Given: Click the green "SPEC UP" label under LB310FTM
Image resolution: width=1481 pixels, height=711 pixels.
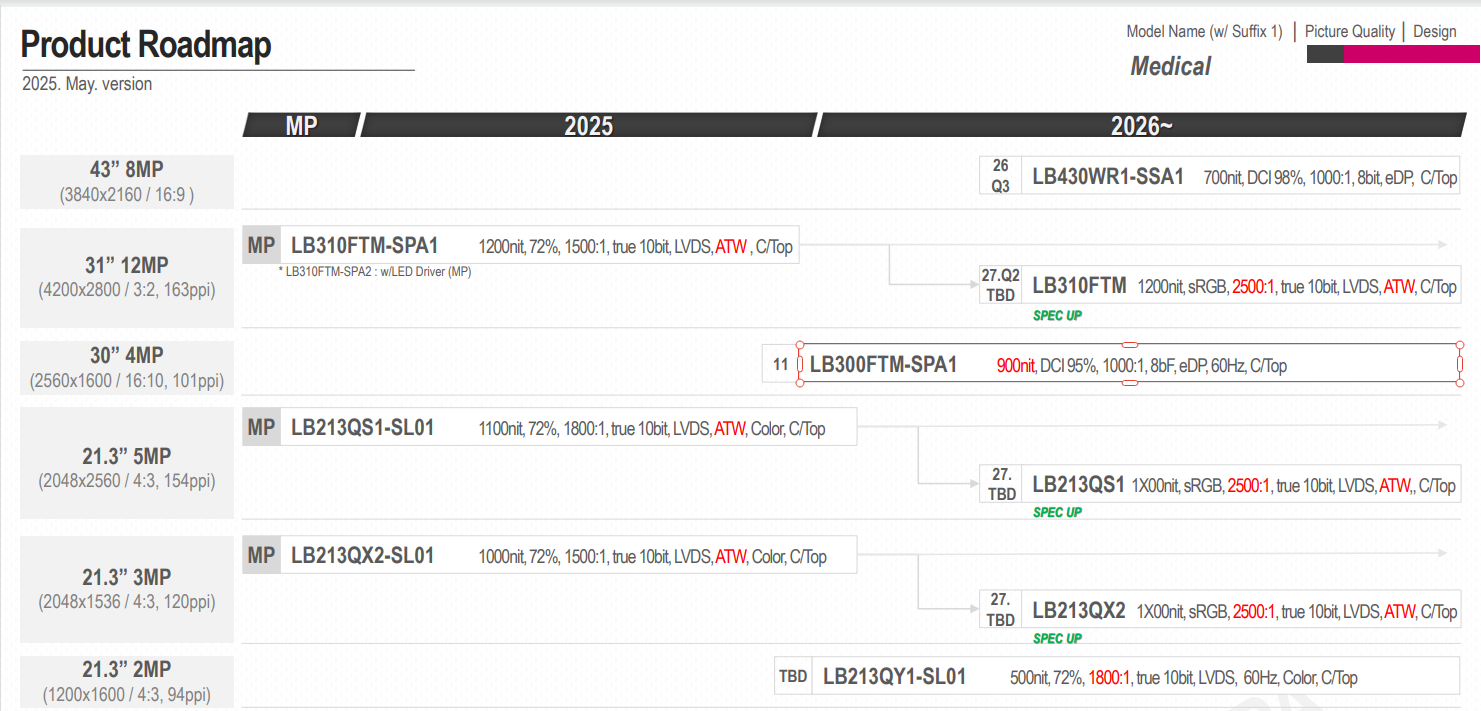Looking at the screenshot, I should [1057, 315].
